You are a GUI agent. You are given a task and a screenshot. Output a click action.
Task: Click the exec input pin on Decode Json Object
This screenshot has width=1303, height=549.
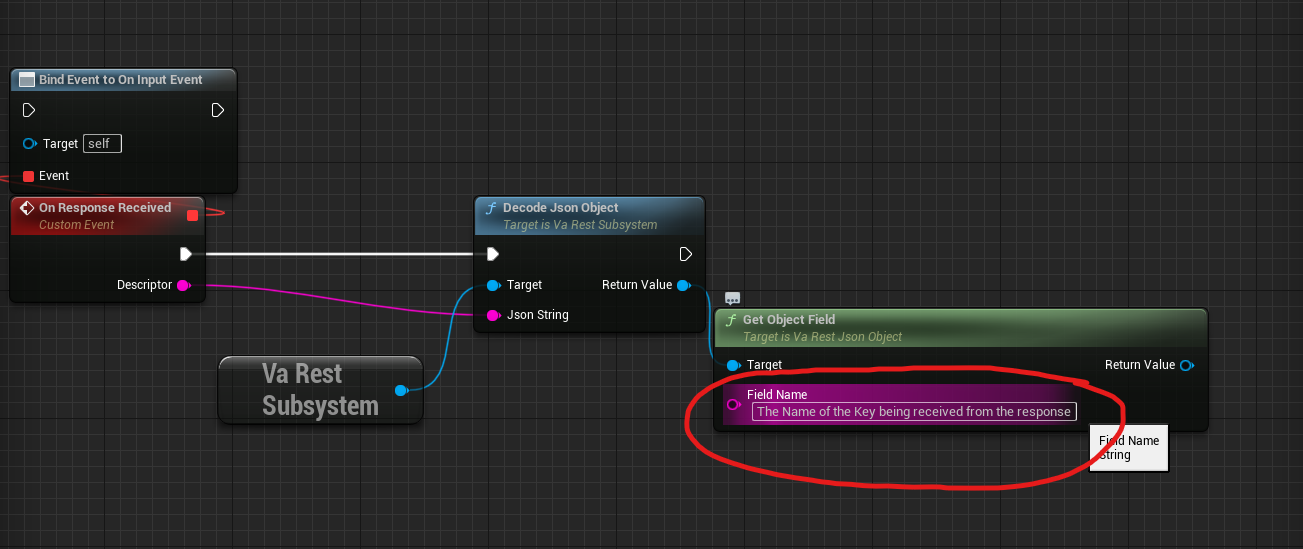pyautogui.click(x=492, y=254)
